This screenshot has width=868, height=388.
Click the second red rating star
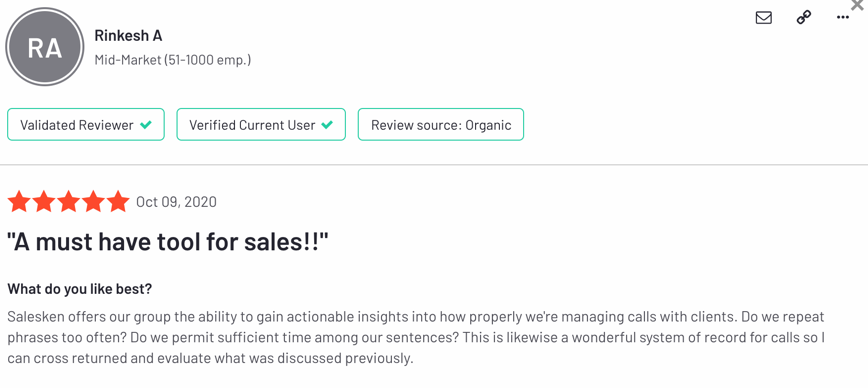[x=43, y=202]
